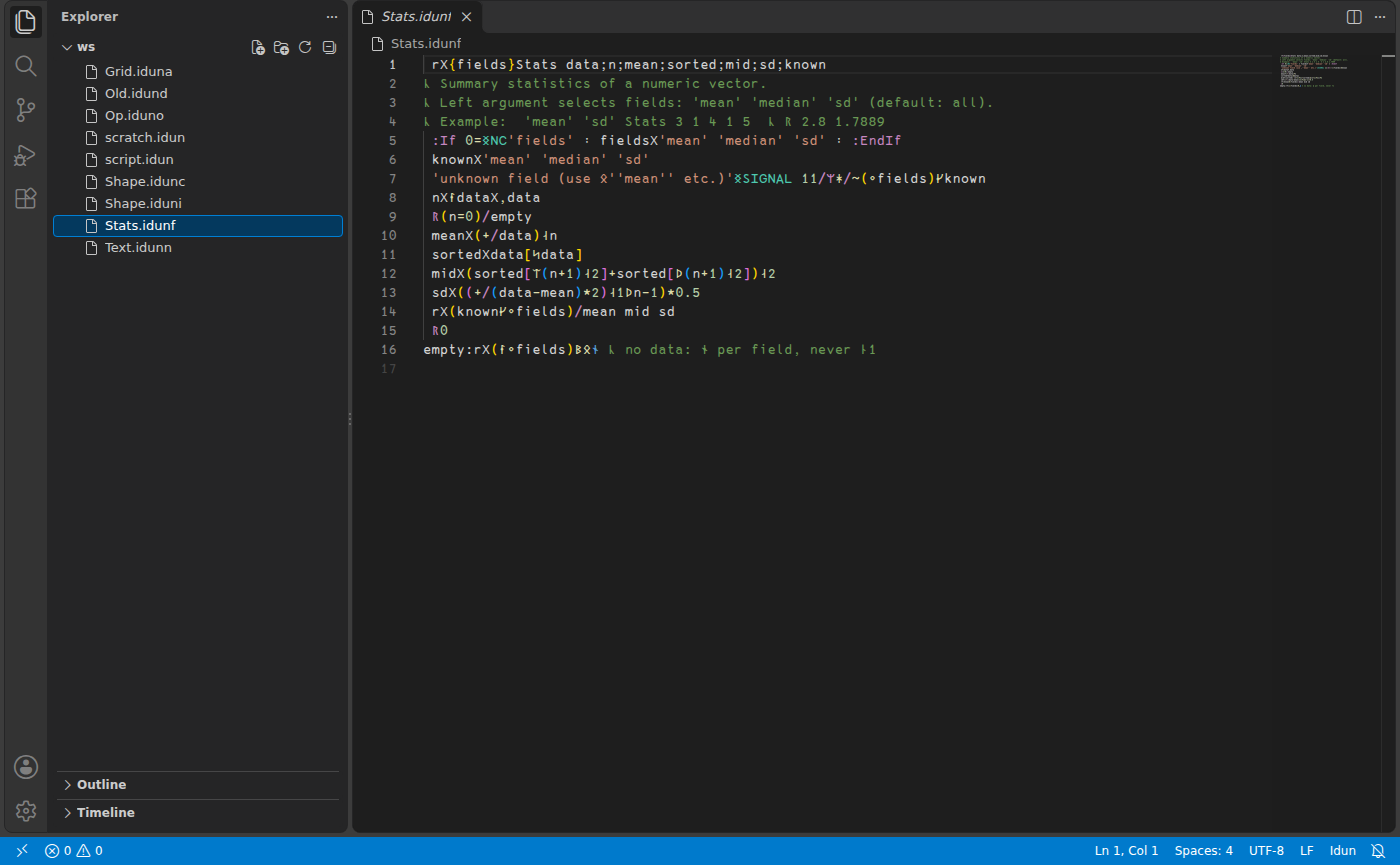
Task: Go to line via Ln 1, Col 1
Action: pyautogui.click(x=1126, y=851)
